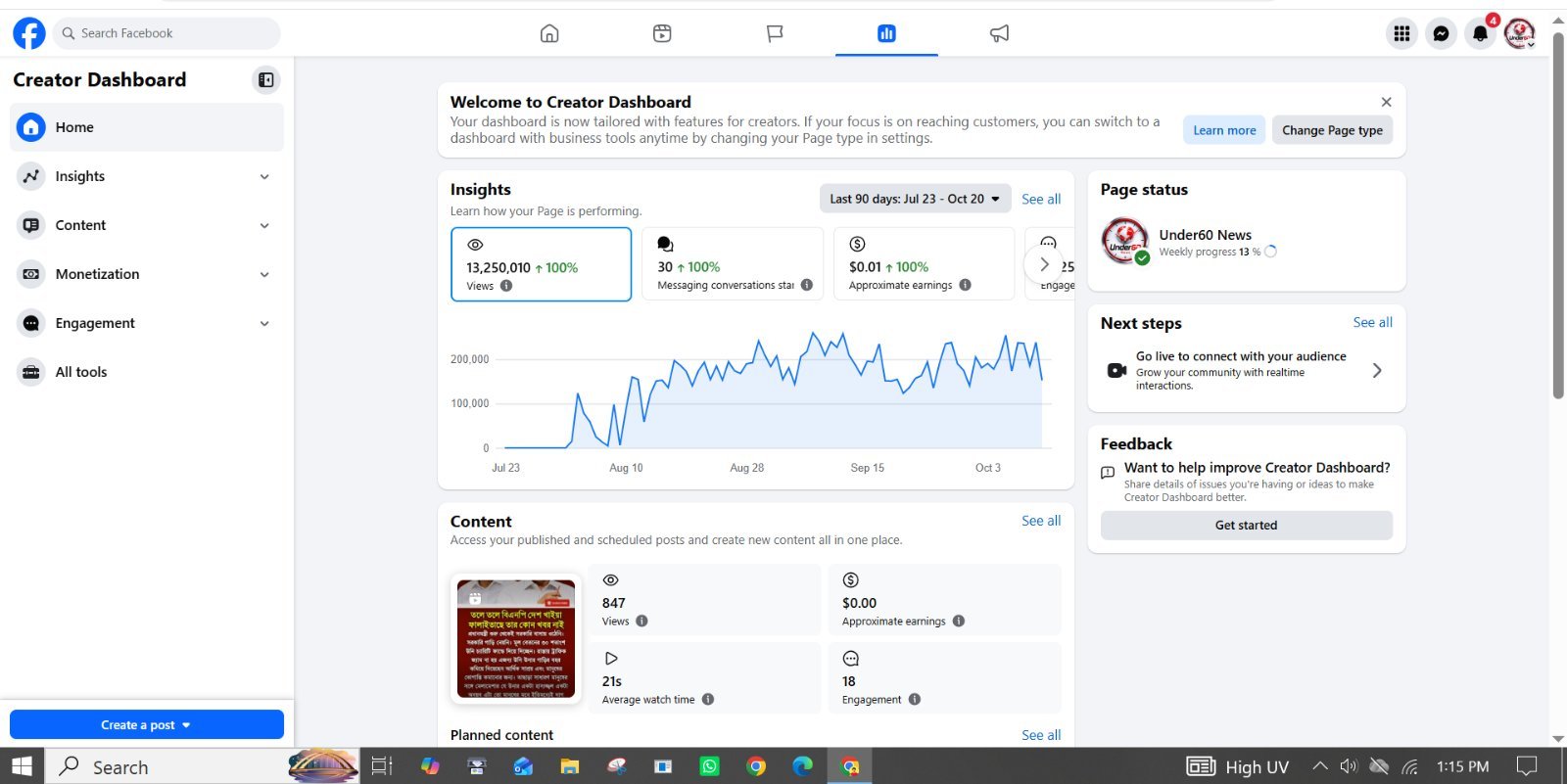
Task: Open Go live to connect with your audience
Action: (x=1246, y=371)
